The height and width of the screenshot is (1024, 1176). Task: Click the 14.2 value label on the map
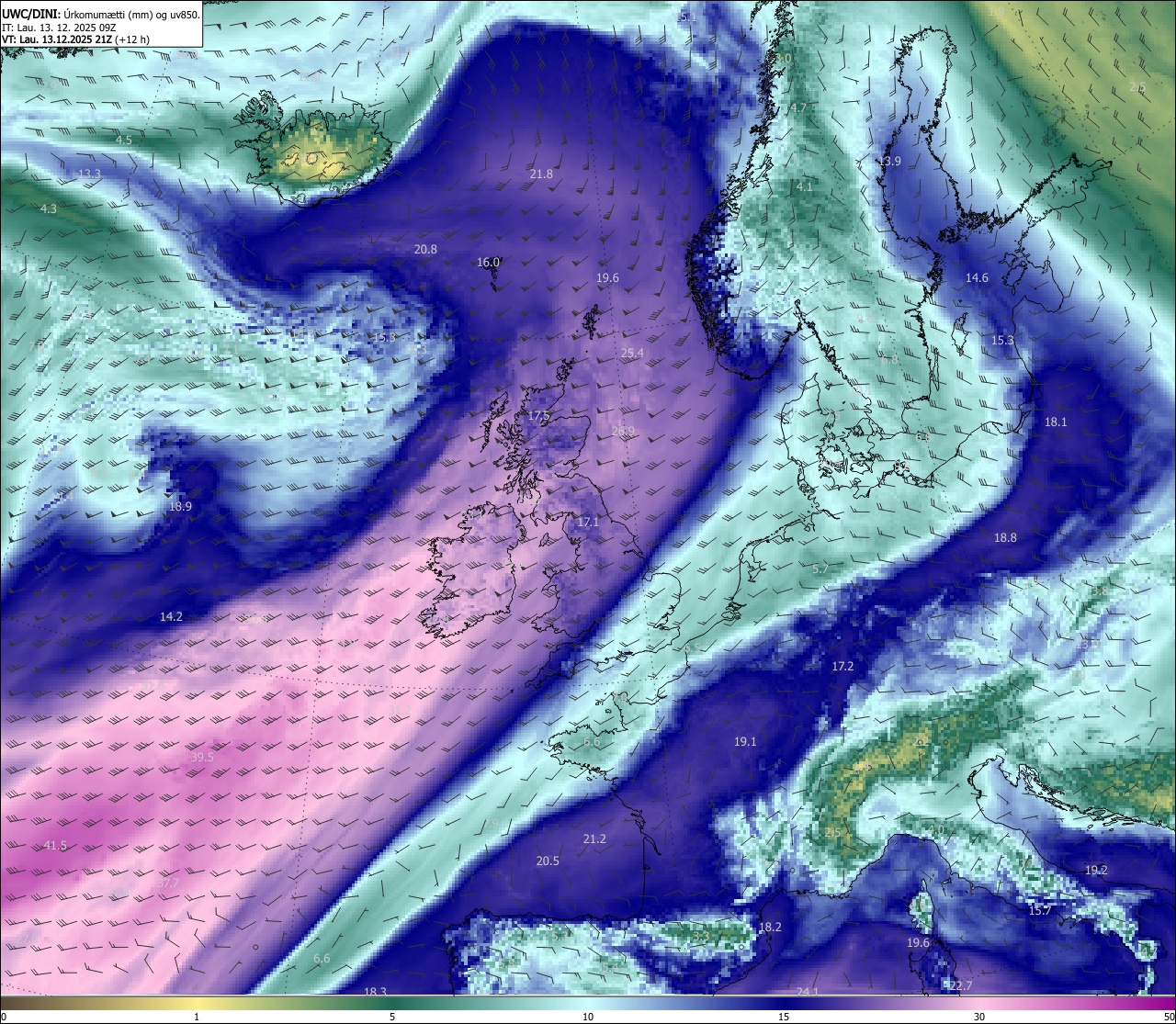[171, 616]
